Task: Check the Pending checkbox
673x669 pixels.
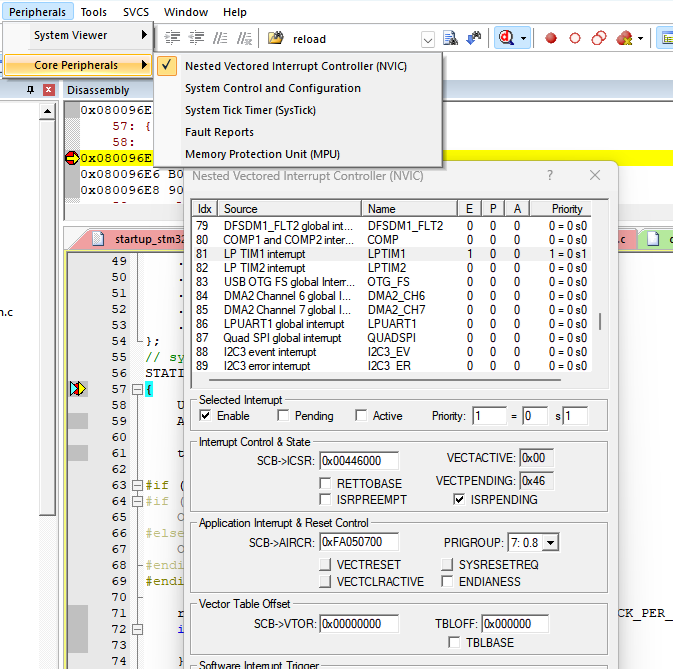Action: pyautogui.click(x=283, y=415)
